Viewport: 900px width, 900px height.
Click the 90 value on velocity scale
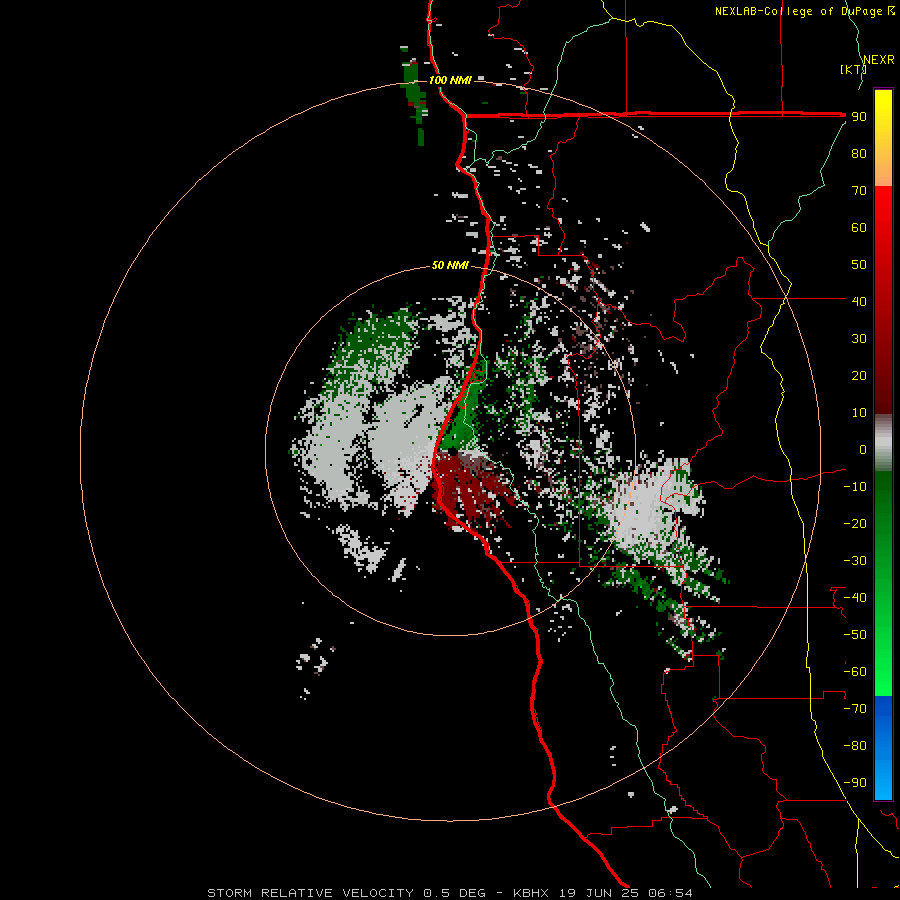point(859,117)
